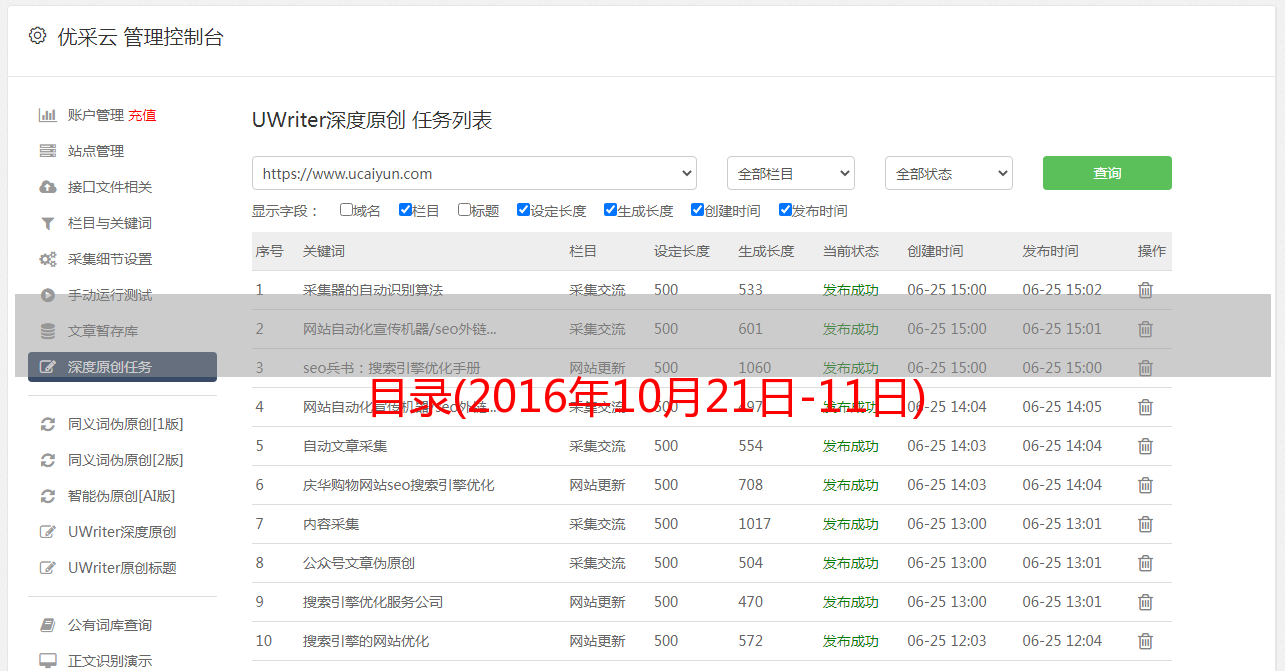Expand the 全部栏目 dropdown
The image size is (1285, 671).
[790, 173]
